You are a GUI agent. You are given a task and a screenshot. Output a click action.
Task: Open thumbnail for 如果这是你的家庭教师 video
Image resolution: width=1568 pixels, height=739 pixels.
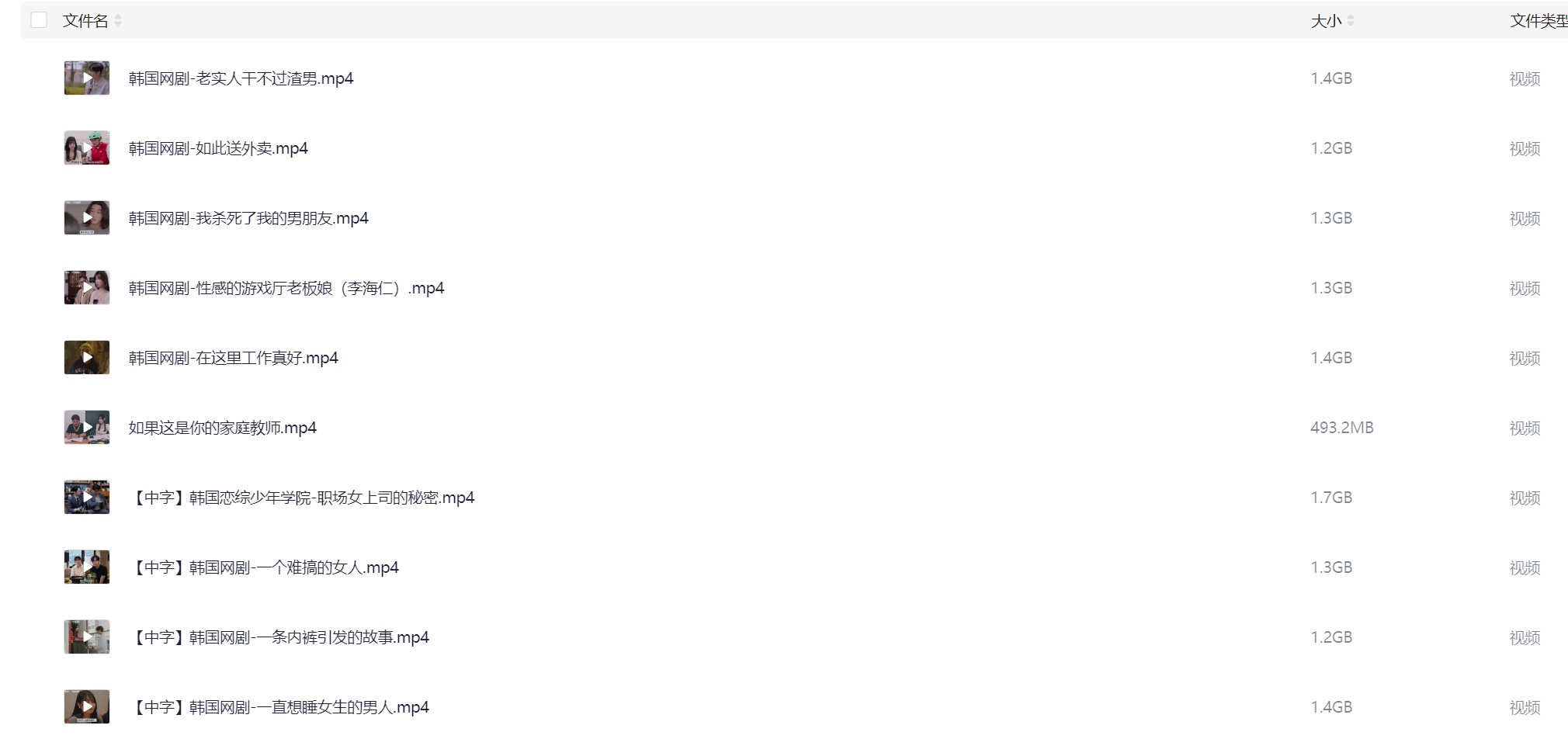87,428
